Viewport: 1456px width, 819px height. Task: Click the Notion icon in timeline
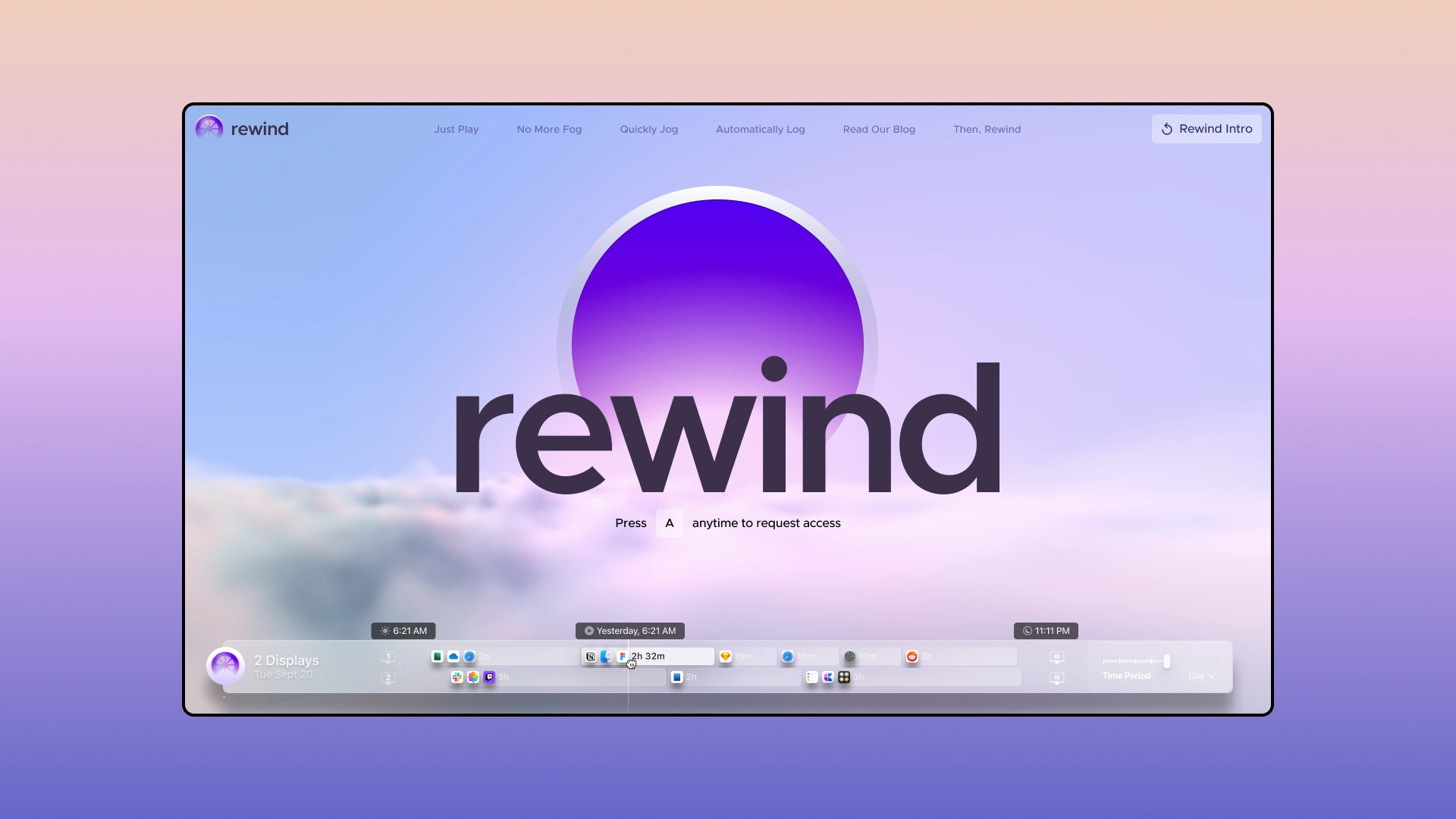591,657
